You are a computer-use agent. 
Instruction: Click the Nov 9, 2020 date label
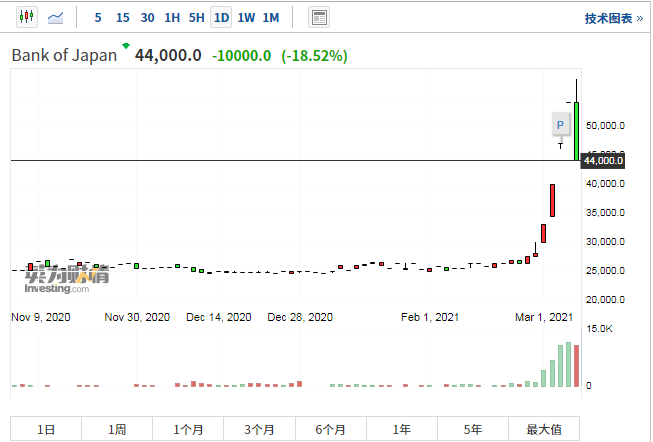(x=41, y=317)
